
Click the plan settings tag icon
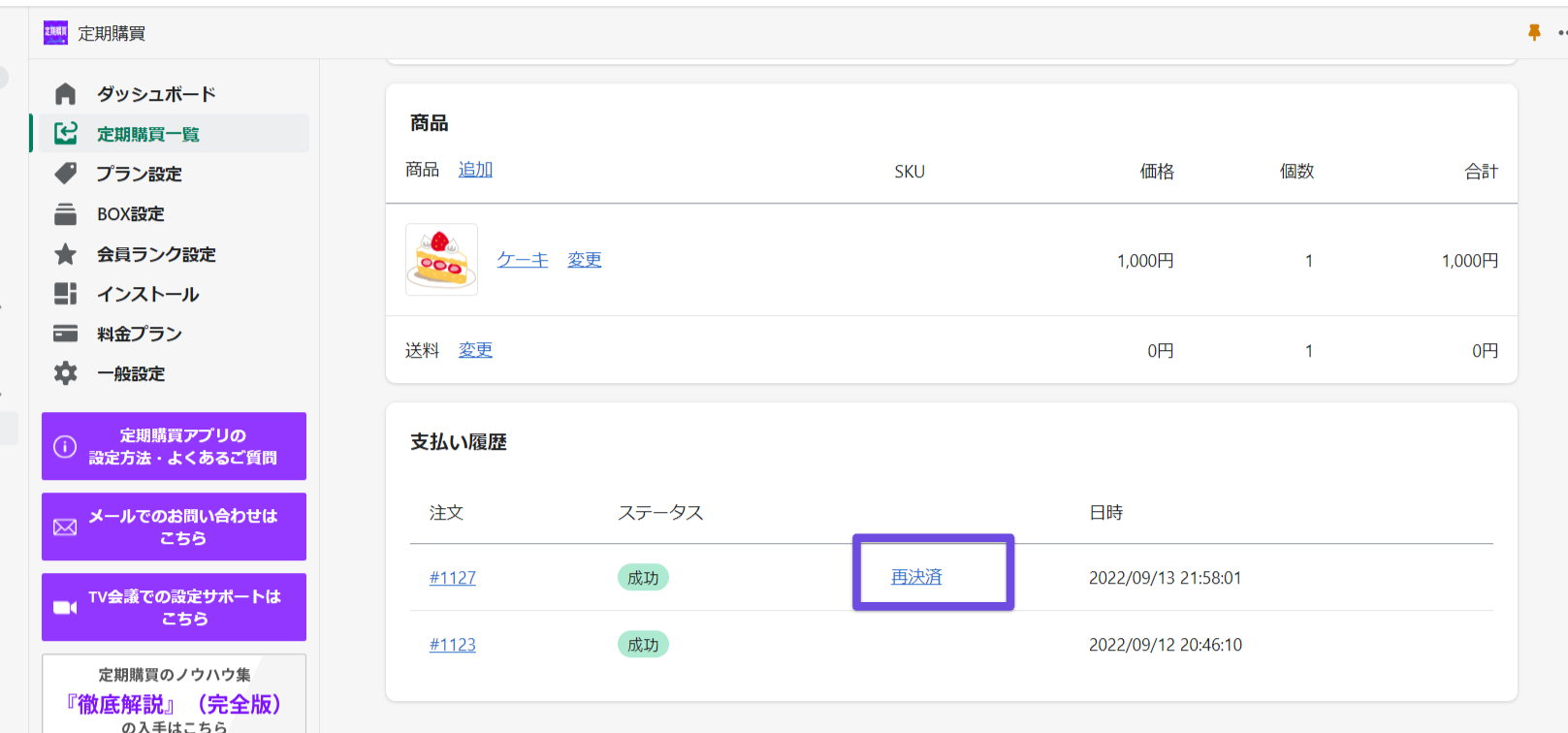65,174
